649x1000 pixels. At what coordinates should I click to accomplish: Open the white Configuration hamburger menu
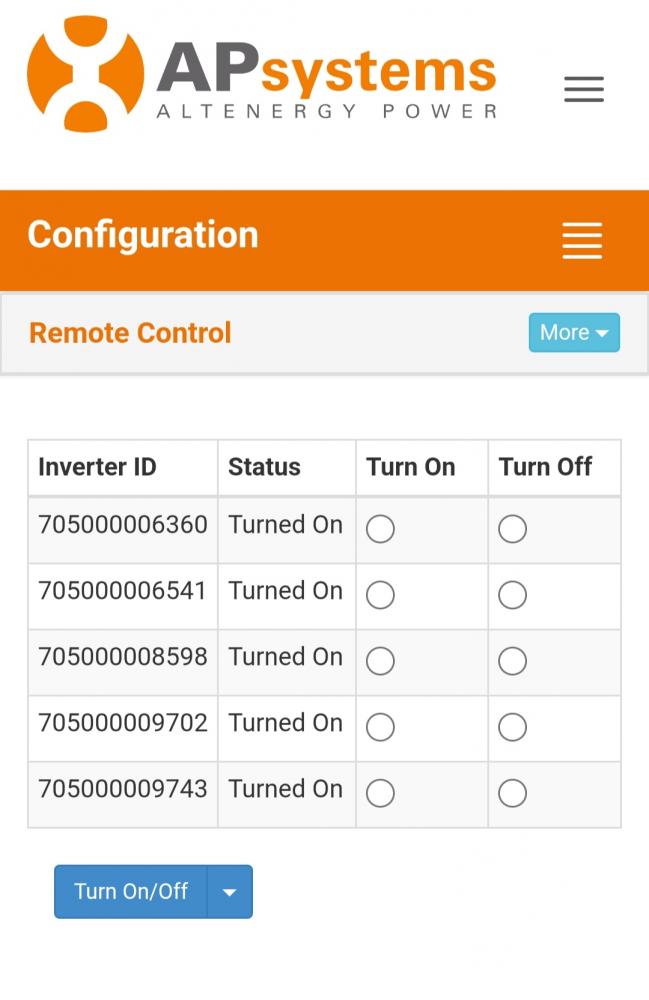pyautogui.click(x=582, y=240)
